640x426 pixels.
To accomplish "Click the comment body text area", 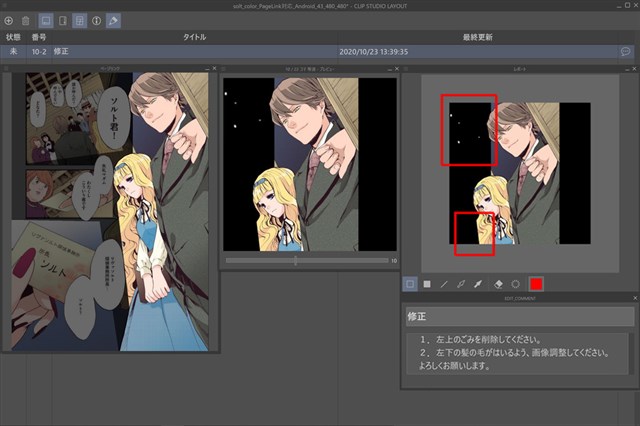I will (517, 353).
